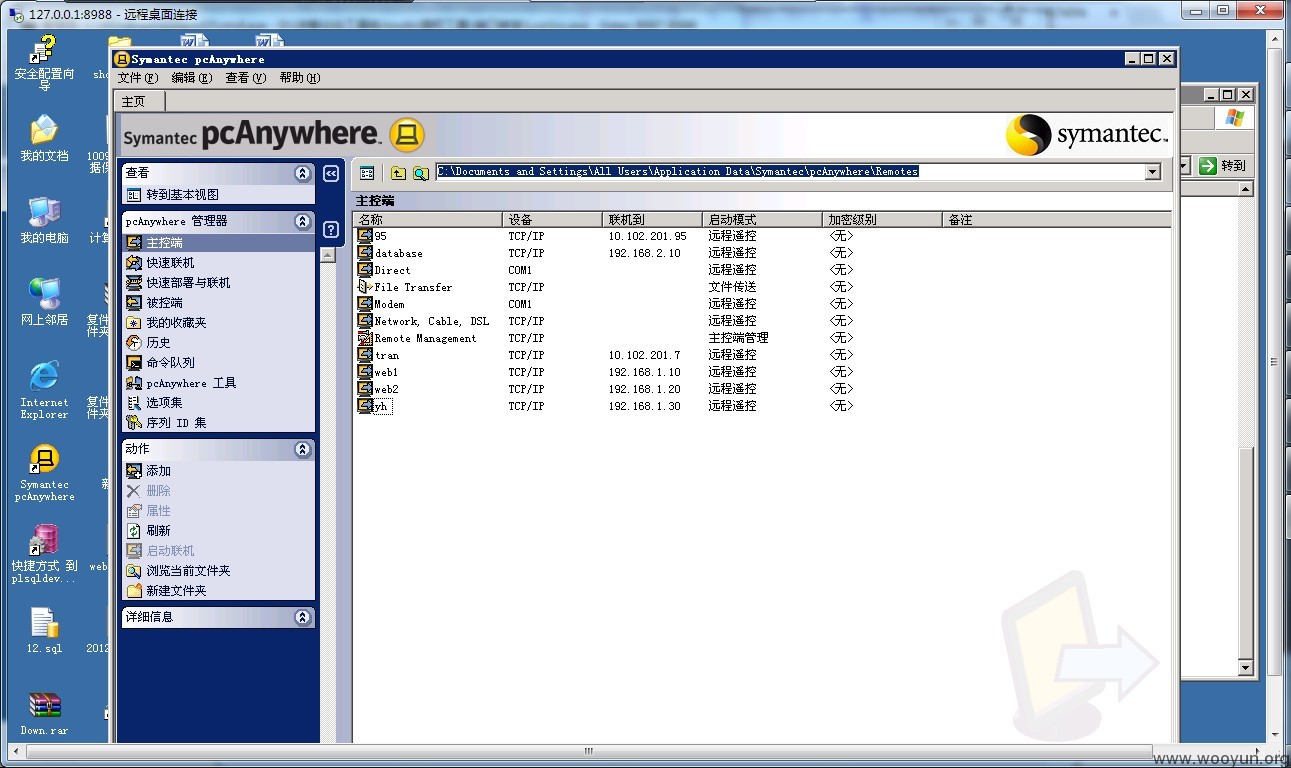The height and width of the screenshot is (768, 1291).
Task: Collapse the pcAnywhere 管理器 section
Action: tap(303, 221)
